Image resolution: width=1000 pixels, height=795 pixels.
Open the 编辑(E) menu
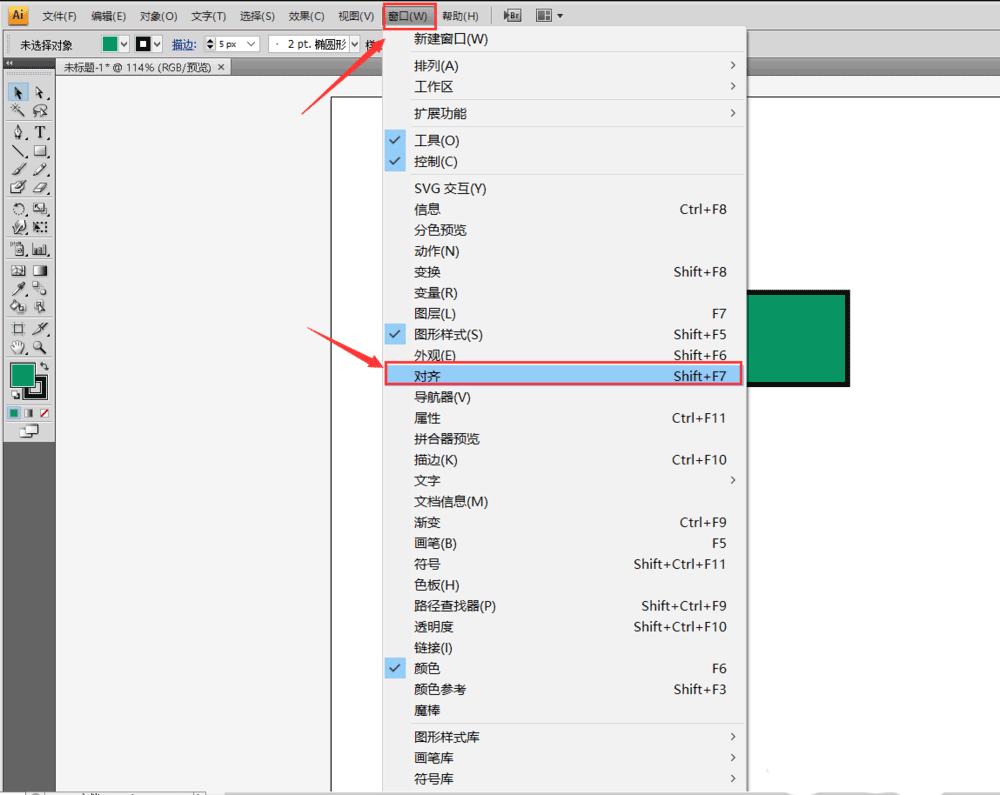(108, 16)
